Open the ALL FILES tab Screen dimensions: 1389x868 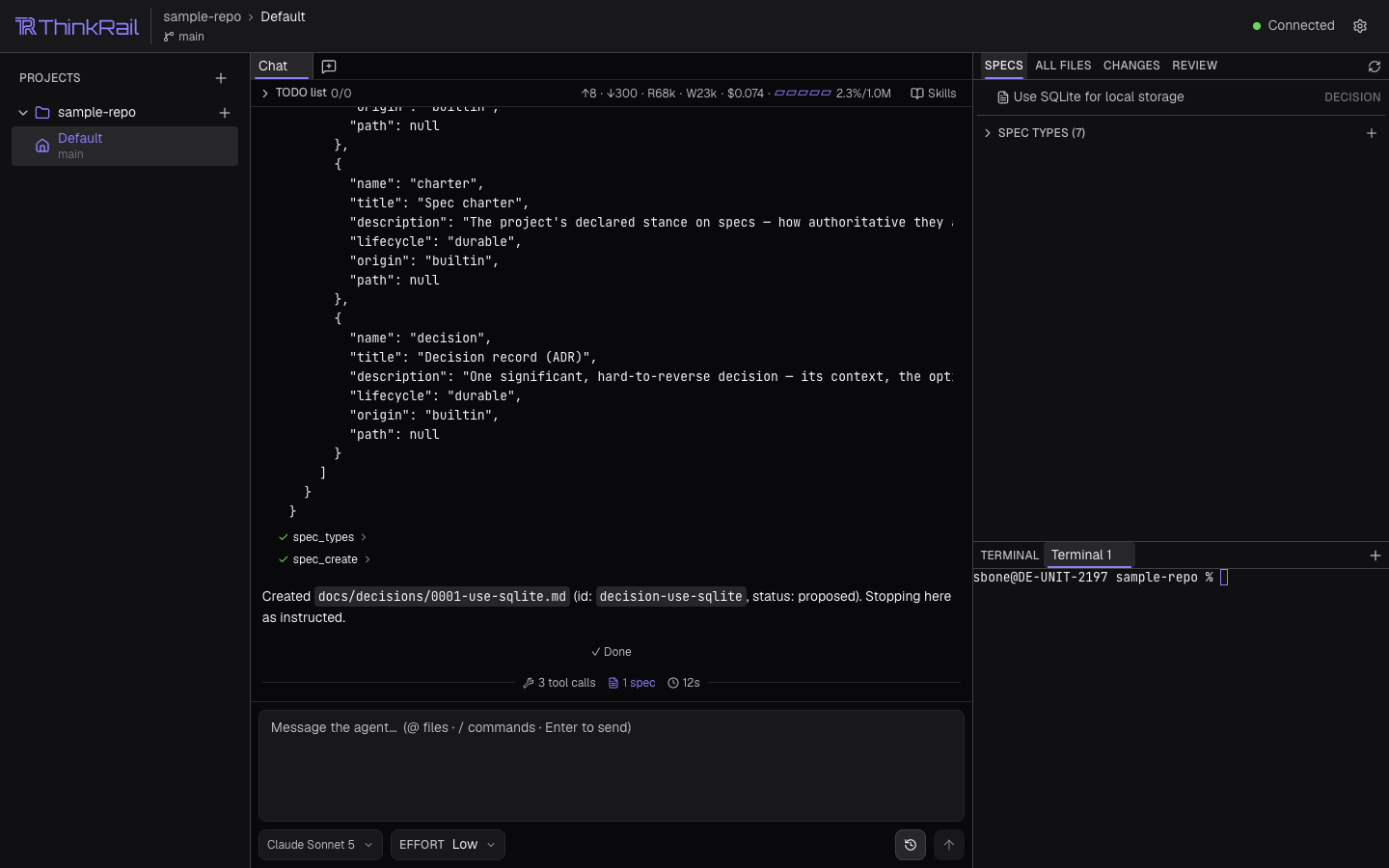(x=1063, y=66)
